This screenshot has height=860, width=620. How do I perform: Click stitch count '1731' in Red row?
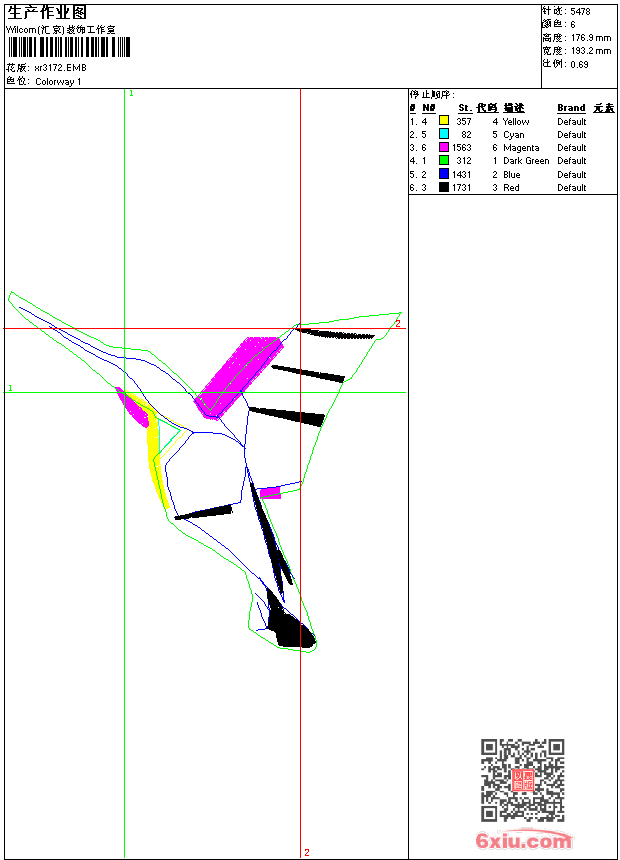[x=462, y=188]
